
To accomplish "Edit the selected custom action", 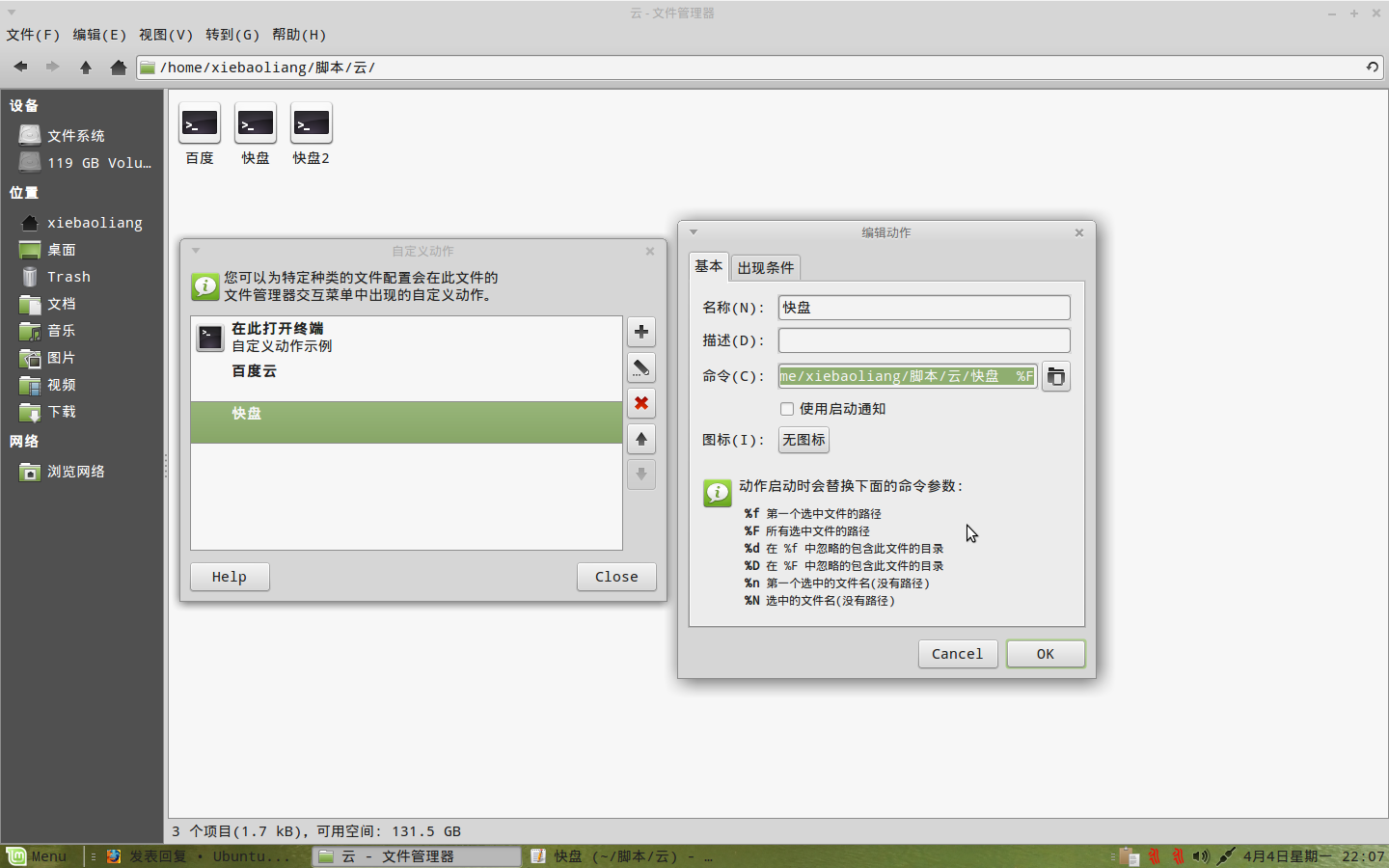I will [641, 367].
